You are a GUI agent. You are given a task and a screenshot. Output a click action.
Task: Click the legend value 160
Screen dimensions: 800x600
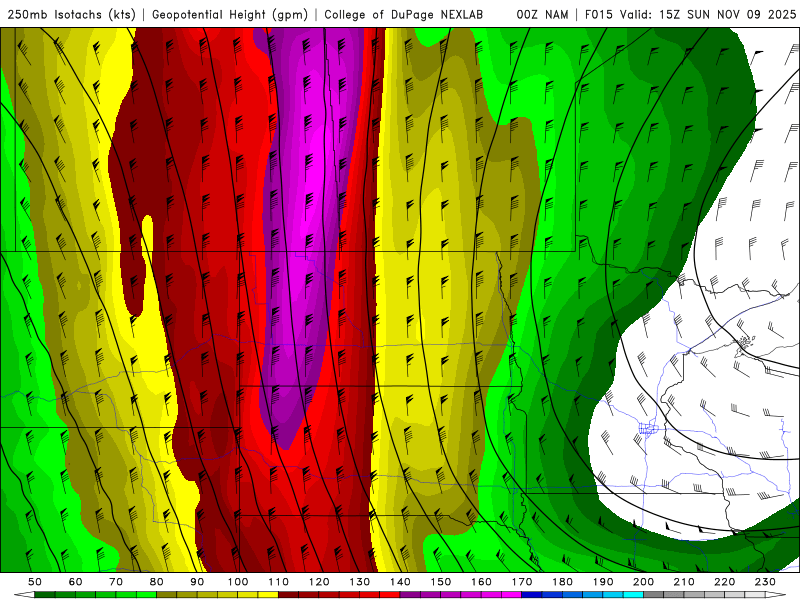pyautogui.click(x=481, y=582)
